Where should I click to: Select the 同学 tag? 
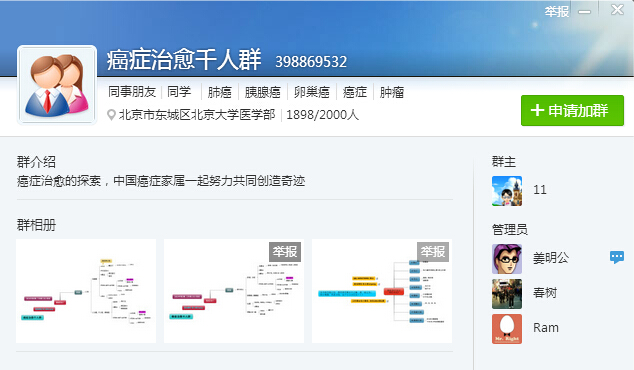pos(179,92)
